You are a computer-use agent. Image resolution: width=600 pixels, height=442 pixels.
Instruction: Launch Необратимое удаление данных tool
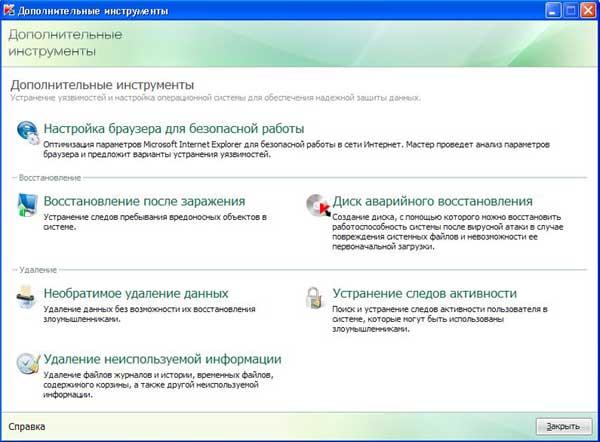[136, 294]
